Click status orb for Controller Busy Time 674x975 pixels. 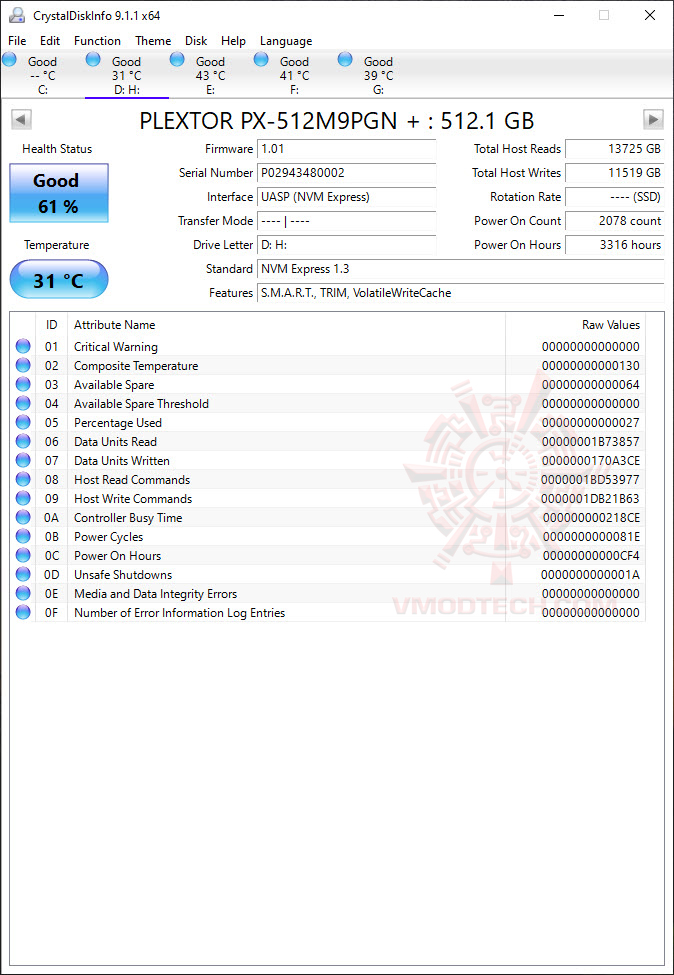click(23, 517)
